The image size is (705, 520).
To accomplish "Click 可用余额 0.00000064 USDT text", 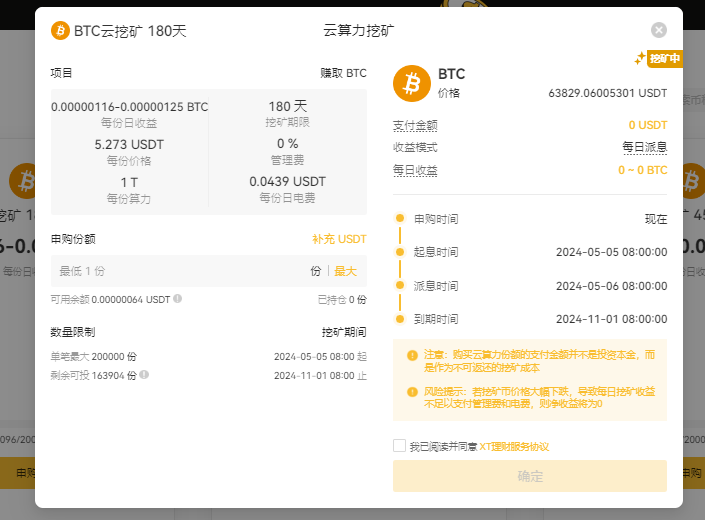I will point(110,299).
